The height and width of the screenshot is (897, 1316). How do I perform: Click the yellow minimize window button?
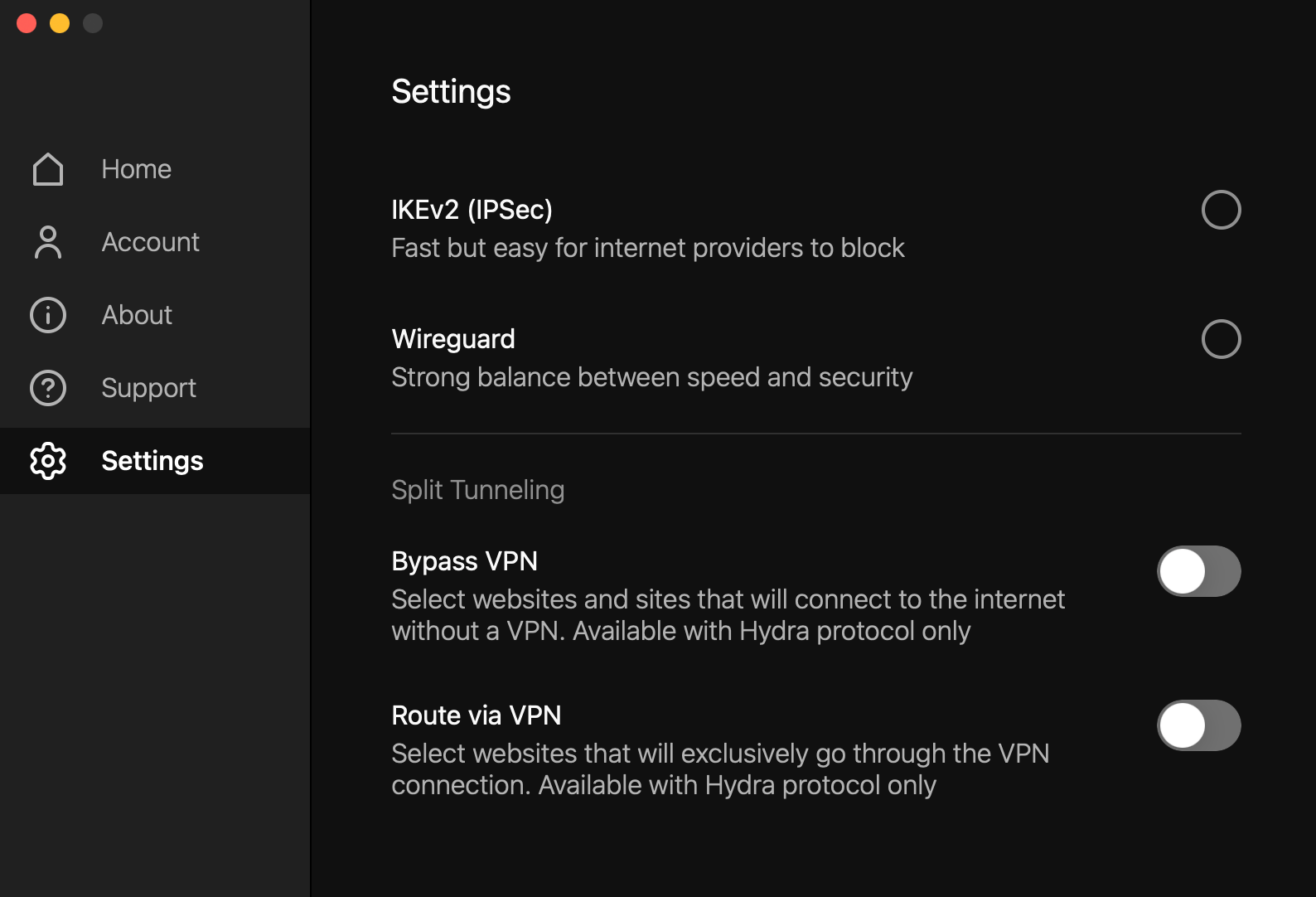(x=59, y=23)
